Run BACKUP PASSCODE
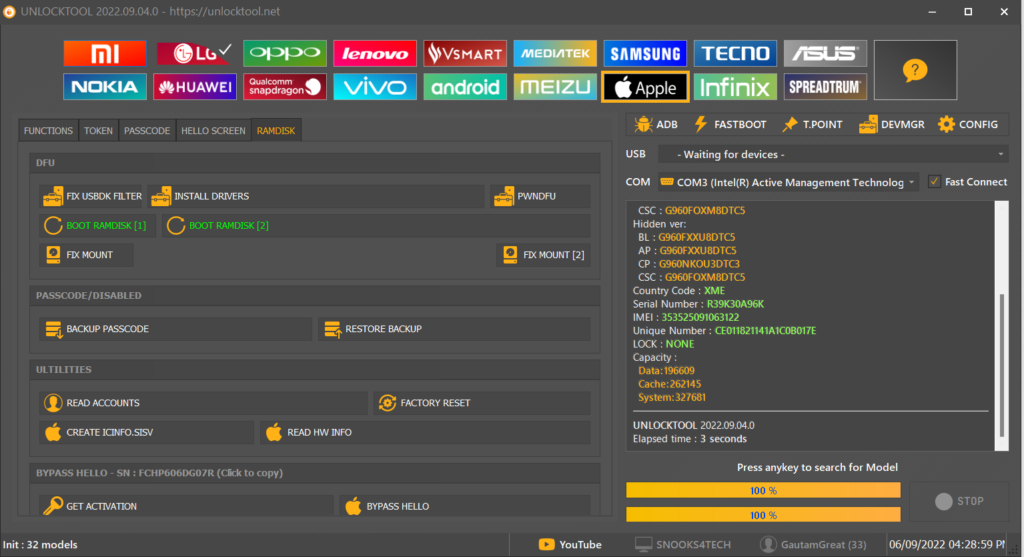 coord(175,328)
